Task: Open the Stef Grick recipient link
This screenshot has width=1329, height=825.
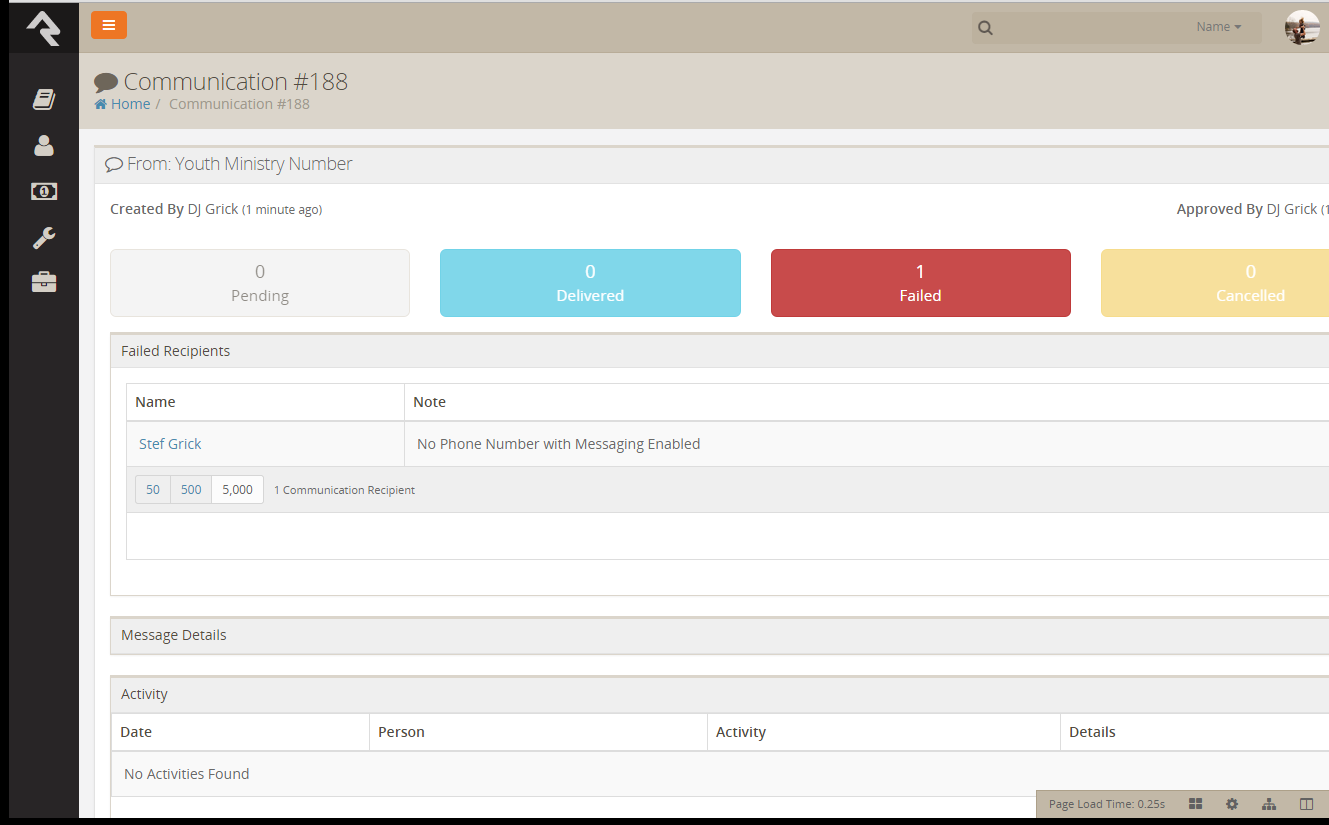Action: tap(170, 444)
